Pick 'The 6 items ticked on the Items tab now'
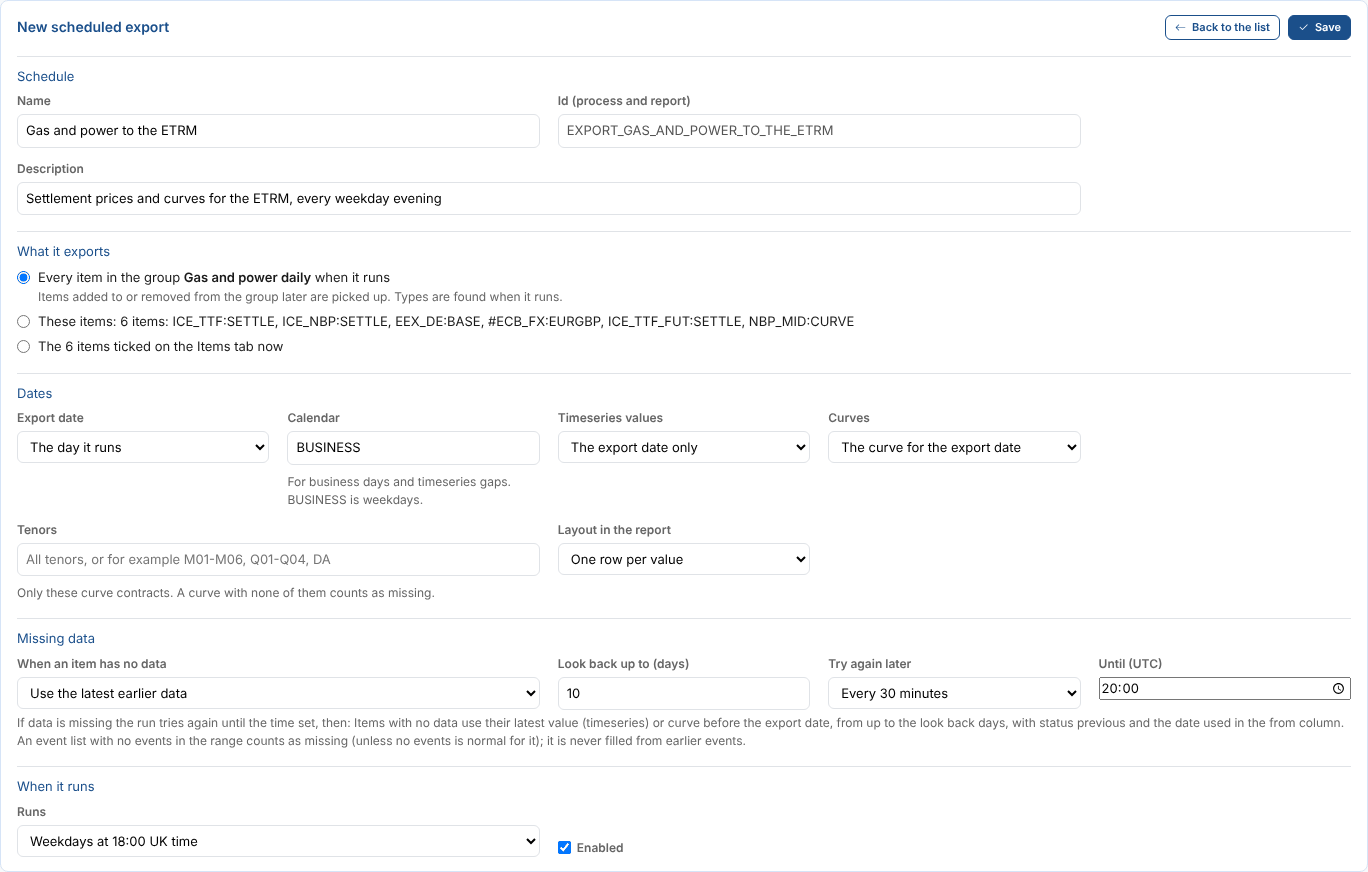This screenshot has width=1368, height=872. tap(24, 346)
